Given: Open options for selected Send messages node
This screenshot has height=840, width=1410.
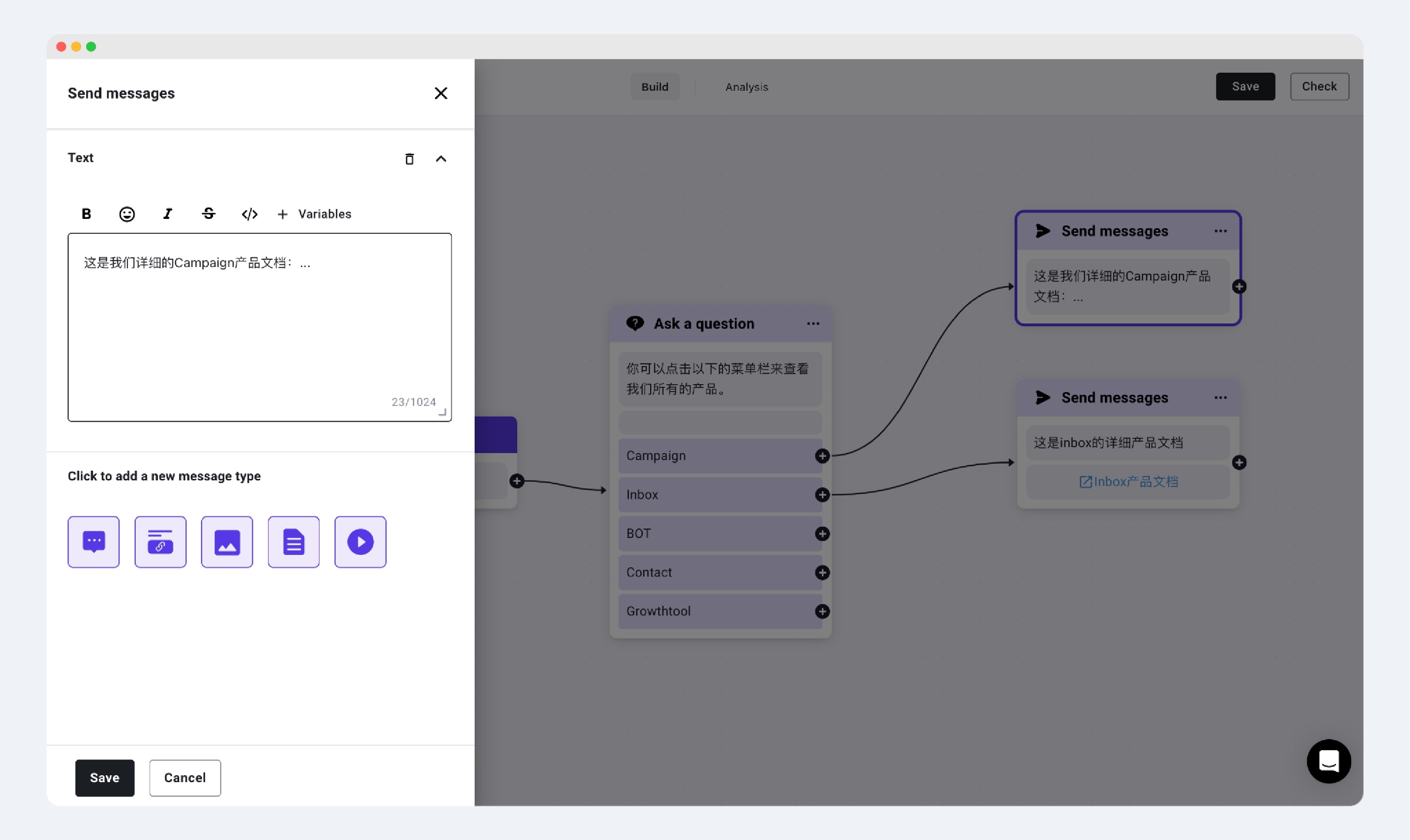Looking at the screenshot, I should tap(1220, 231).
